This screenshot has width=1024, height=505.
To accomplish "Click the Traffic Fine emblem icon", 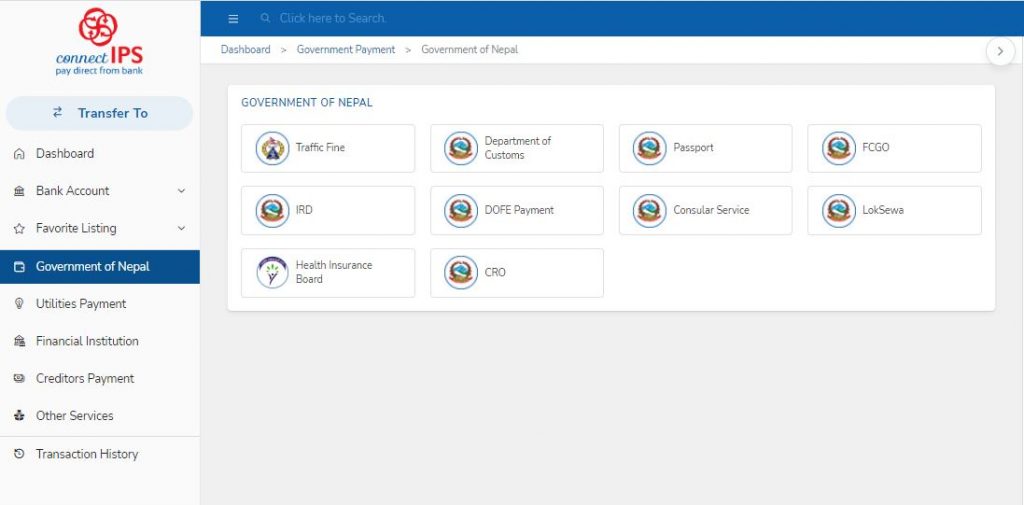I will pos(272,148).
